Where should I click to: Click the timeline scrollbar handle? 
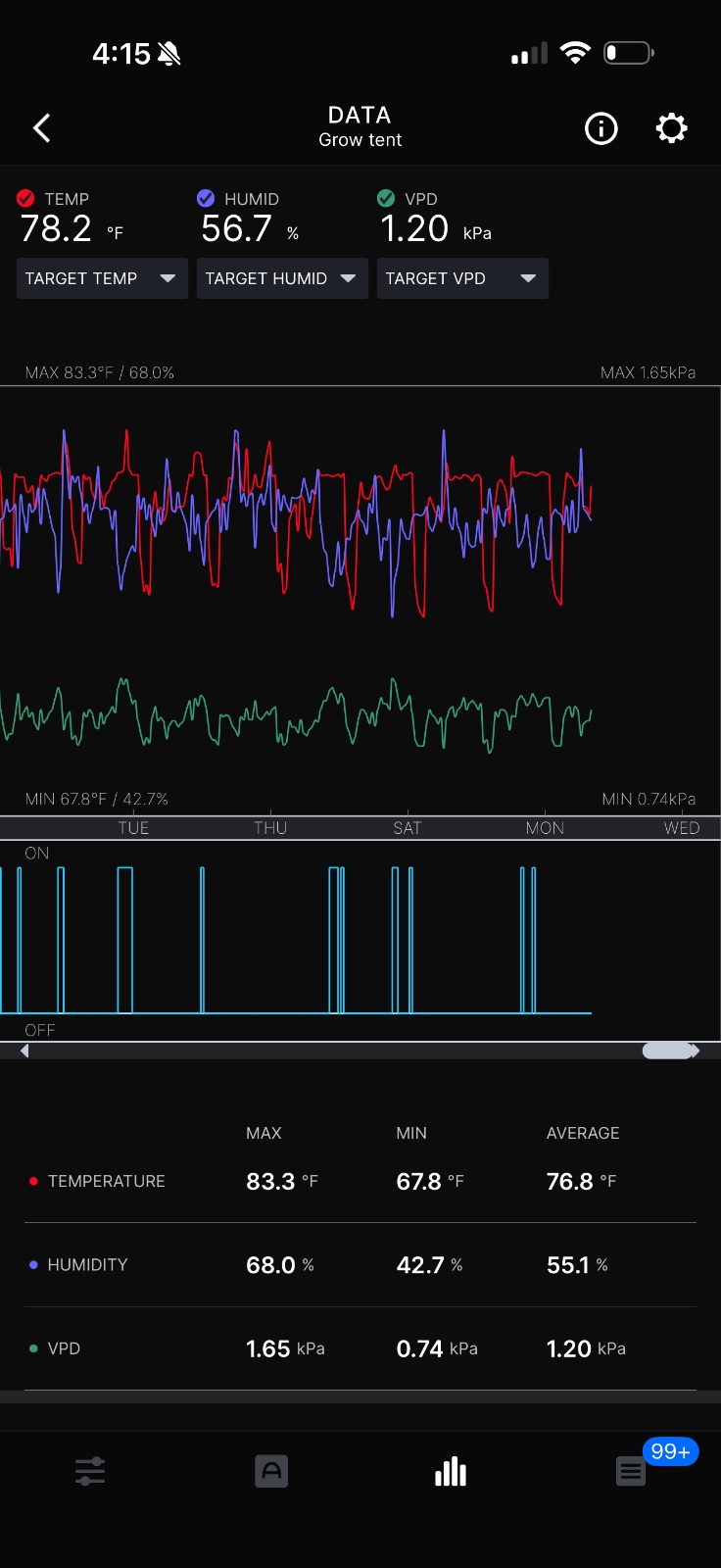coord(667,1051)
